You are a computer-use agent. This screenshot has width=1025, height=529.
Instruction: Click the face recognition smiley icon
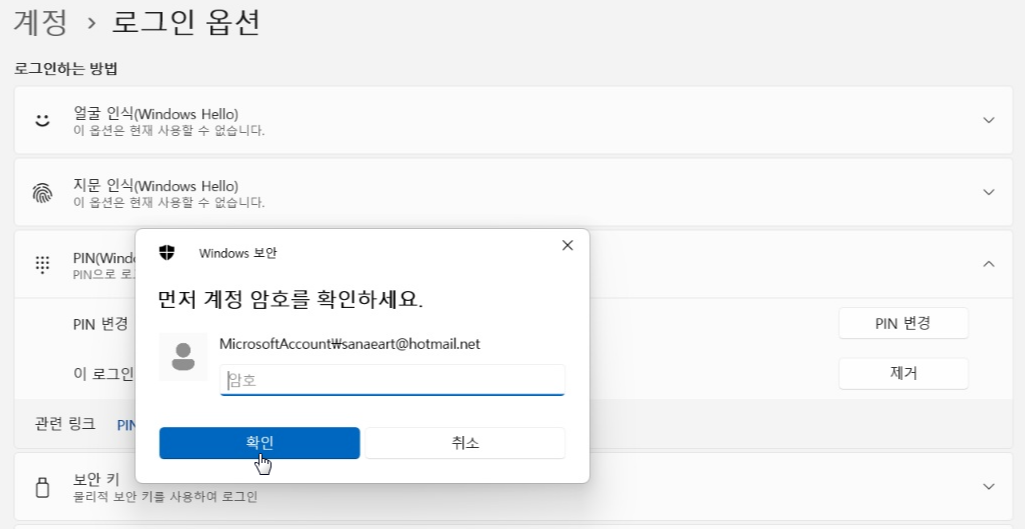[42, 120]
